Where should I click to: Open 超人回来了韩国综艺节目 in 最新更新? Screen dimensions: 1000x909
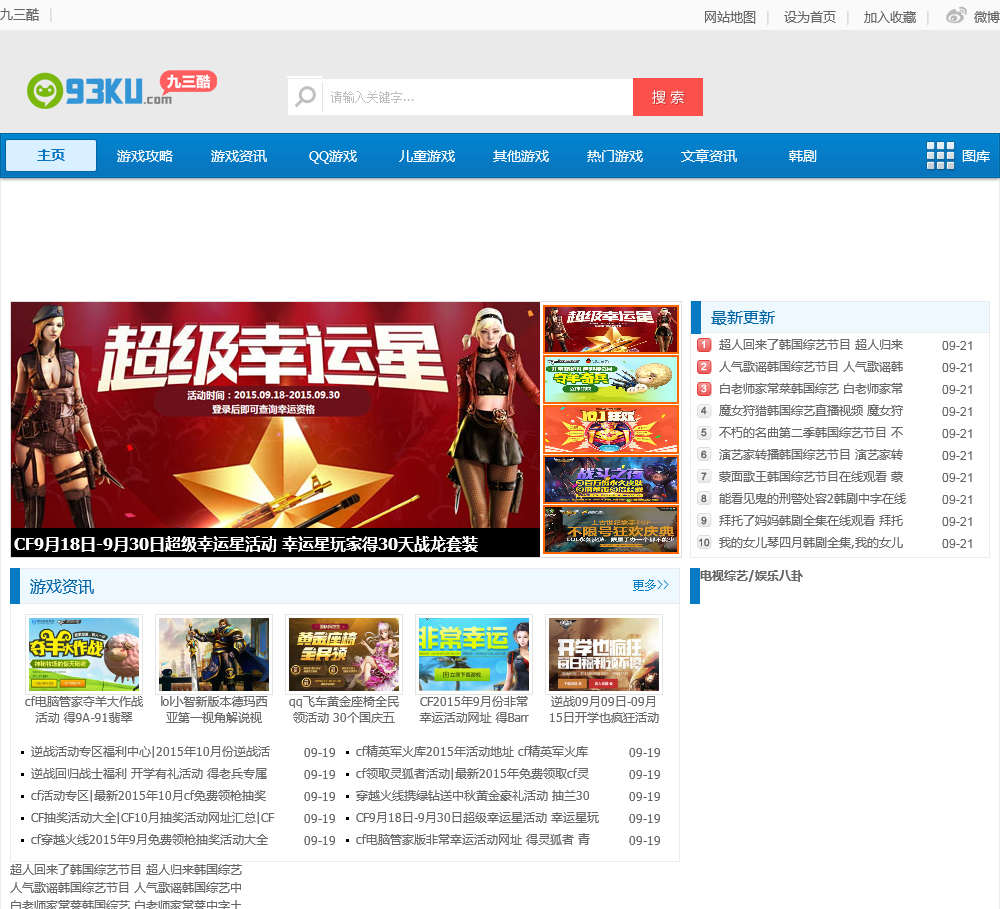point(811,345)
